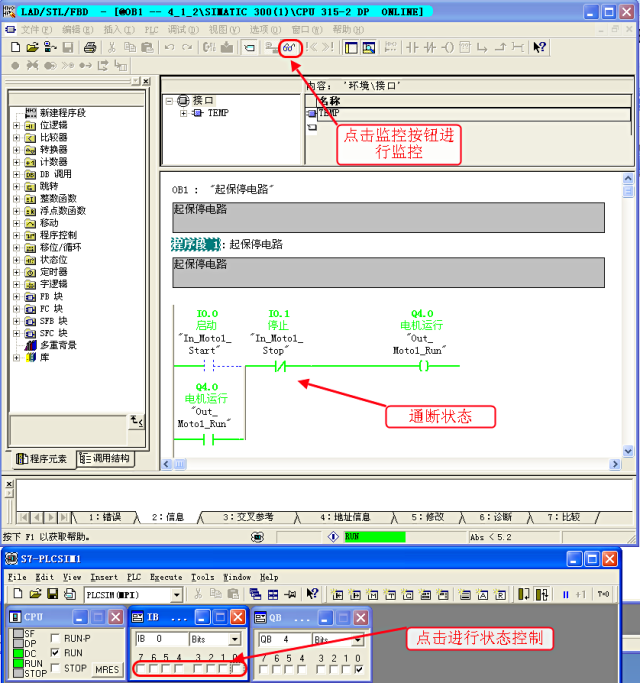This screenshot has height=683, width=640.
Task: Toggle bit 3 checkbox of QB 4
Action: click(321, 669)
